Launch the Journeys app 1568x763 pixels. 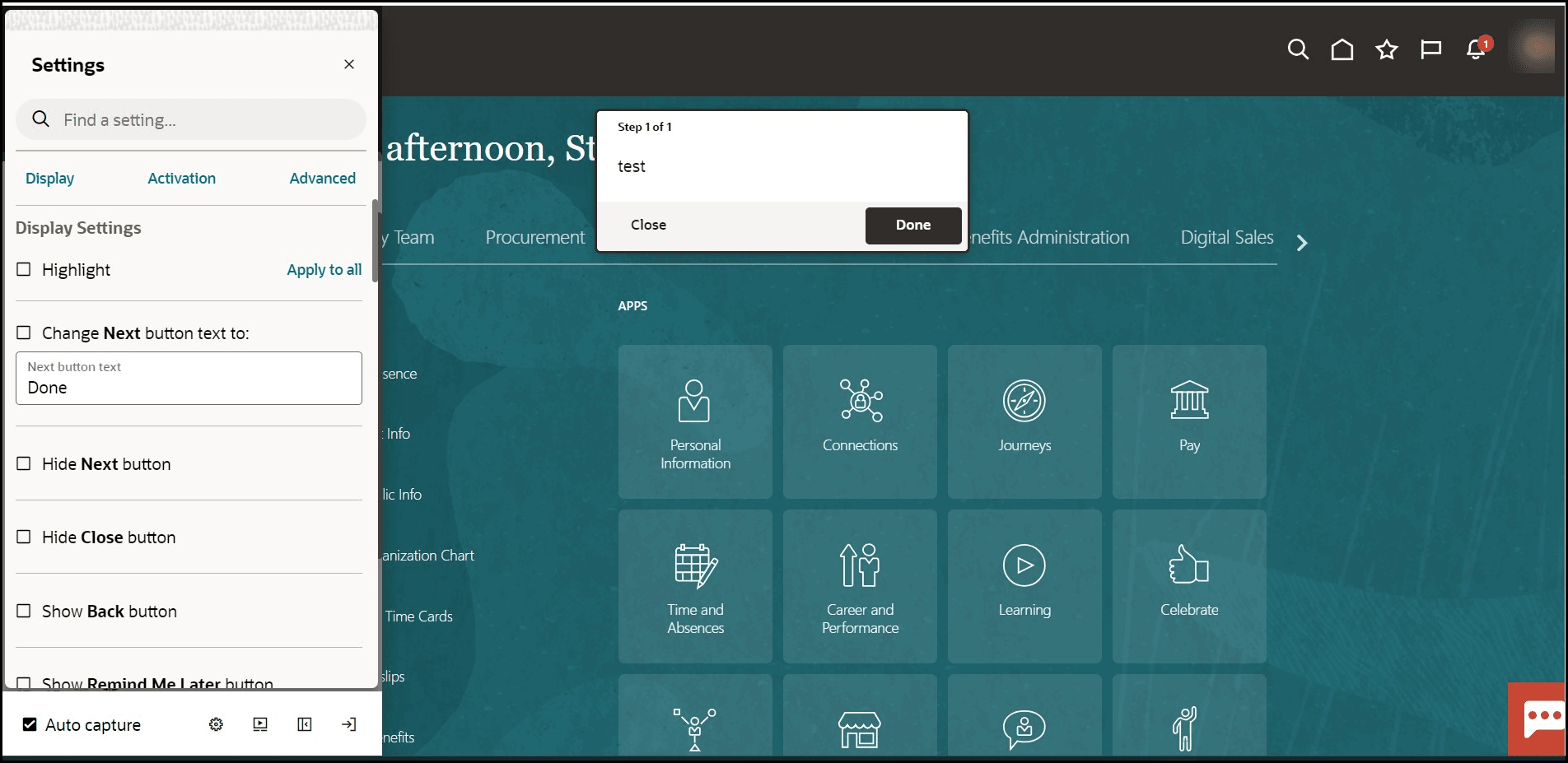pyautogui.click(x=1024, y=421)
